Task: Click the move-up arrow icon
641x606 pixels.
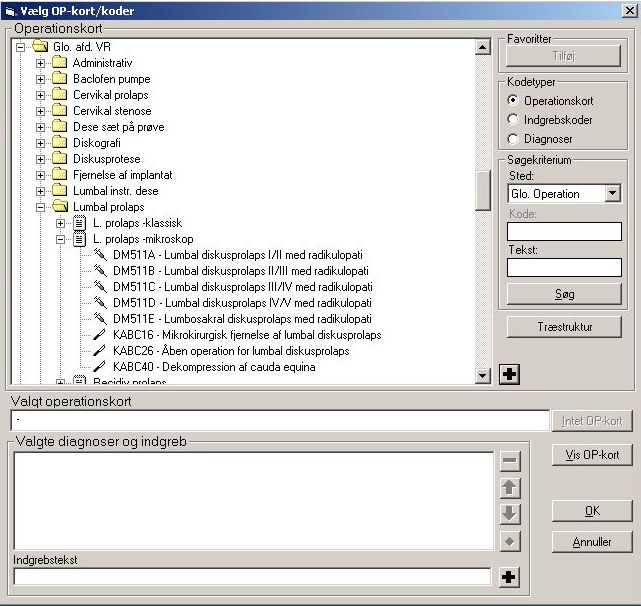Action: click(510, 488)
